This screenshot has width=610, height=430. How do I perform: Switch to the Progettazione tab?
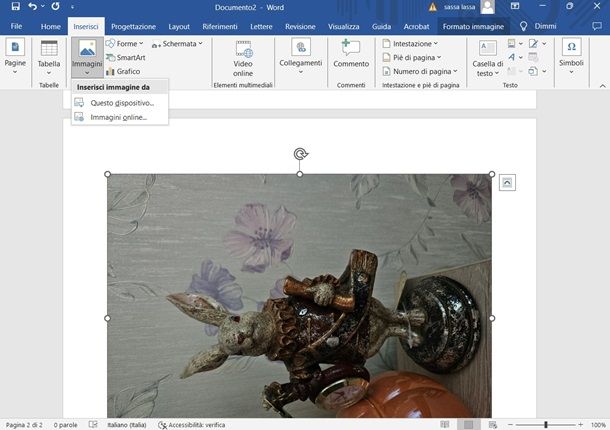pyautogui.click(x=133, y=26)
